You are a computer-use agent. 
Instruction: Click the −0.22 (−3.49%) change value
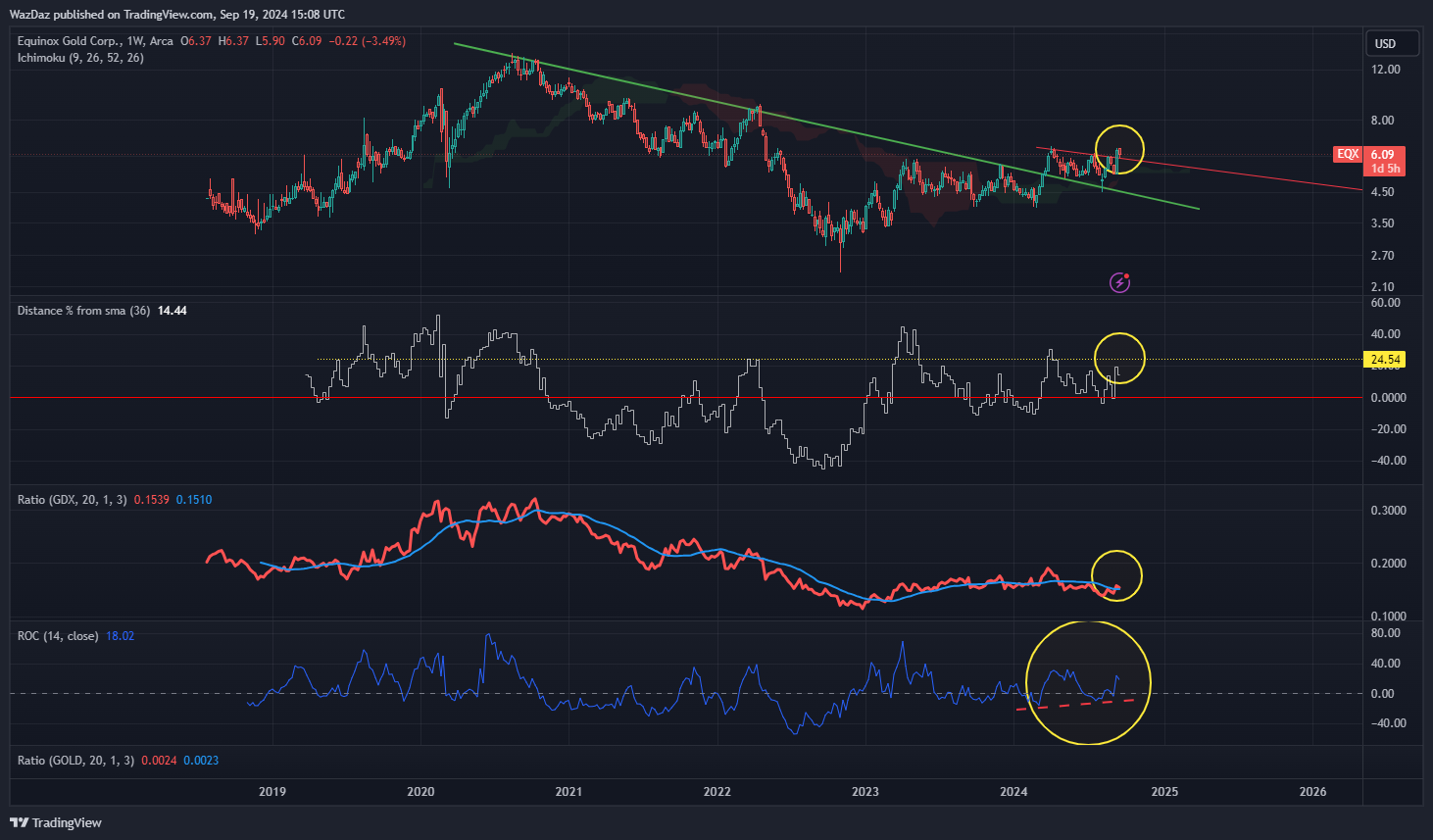click(367, 41)
